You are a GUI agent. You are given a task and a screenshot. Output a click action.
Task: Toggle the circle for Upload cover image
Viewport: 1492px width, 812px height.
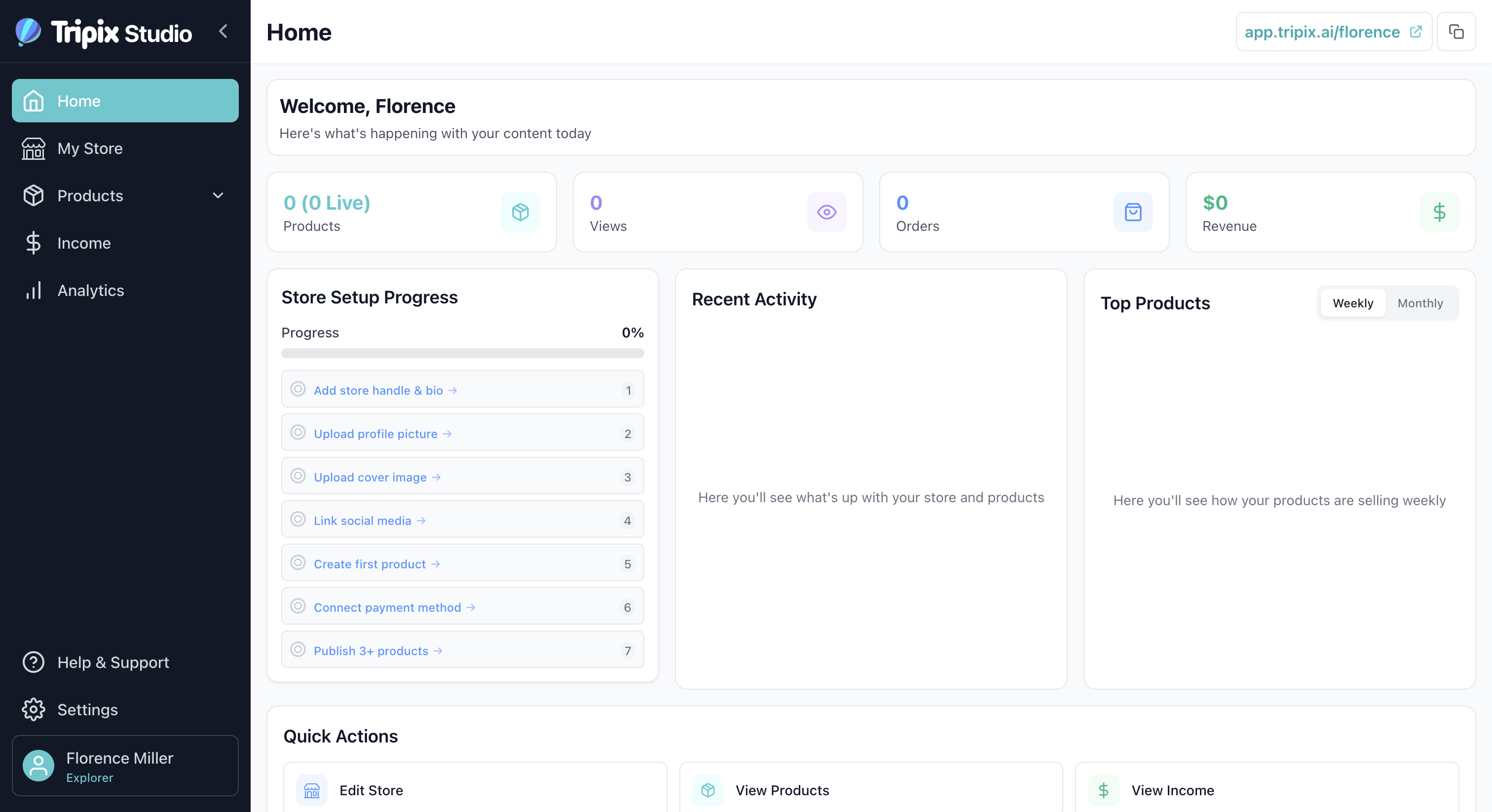point(298,476)
